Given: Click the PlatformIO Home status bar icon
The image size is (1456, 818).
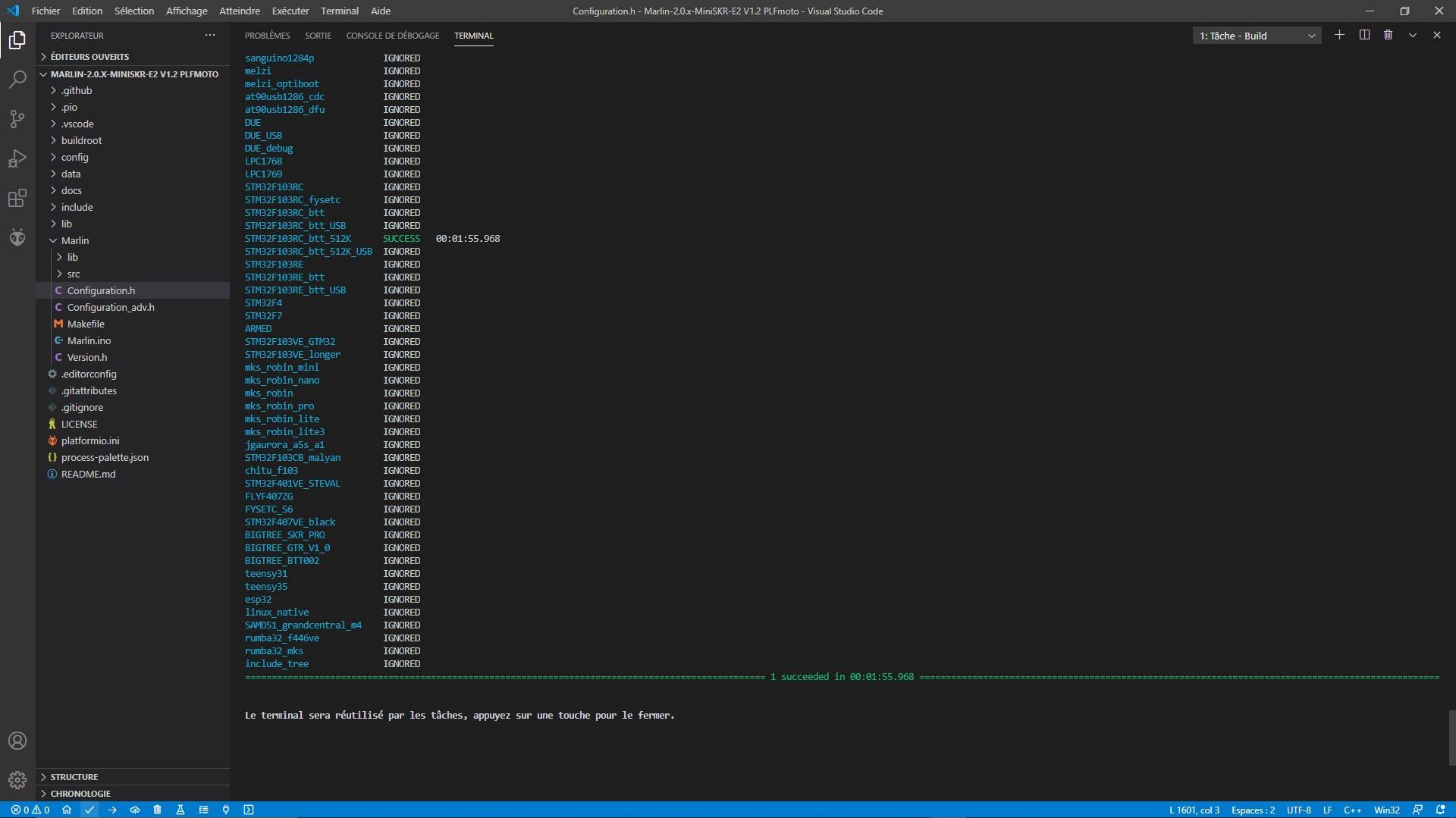Looking at the screenshot, I should 67,810.
